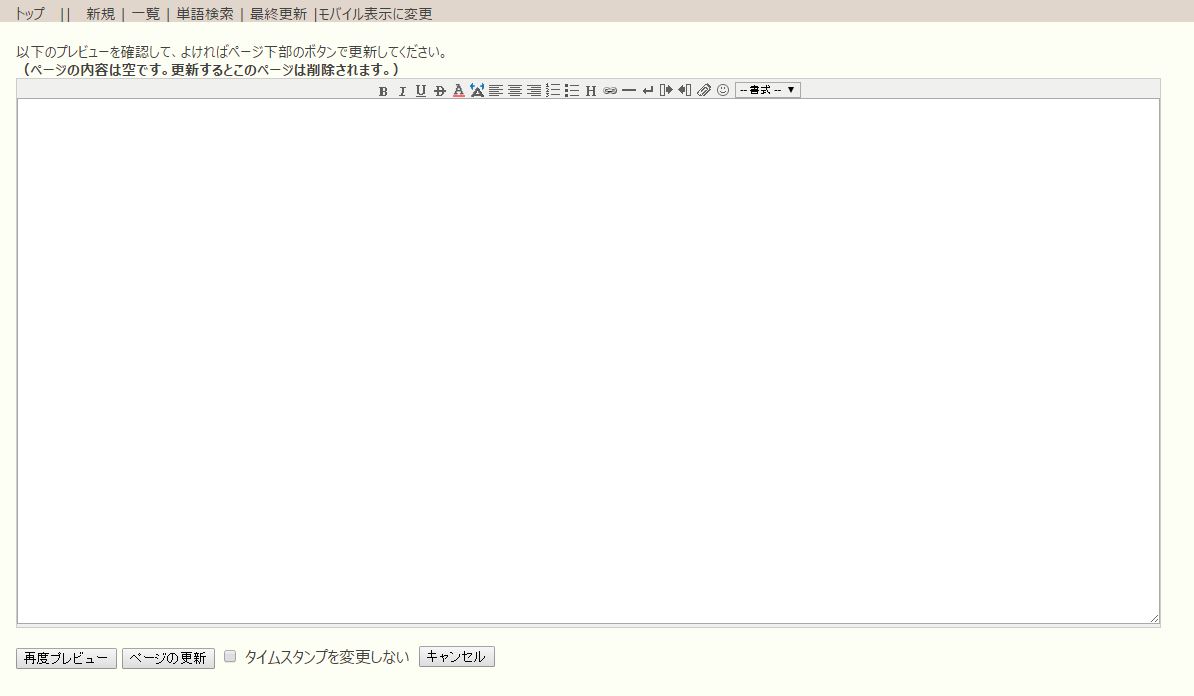
Task: Insert a hyperlink with link icon
Action: coord(610,91)
